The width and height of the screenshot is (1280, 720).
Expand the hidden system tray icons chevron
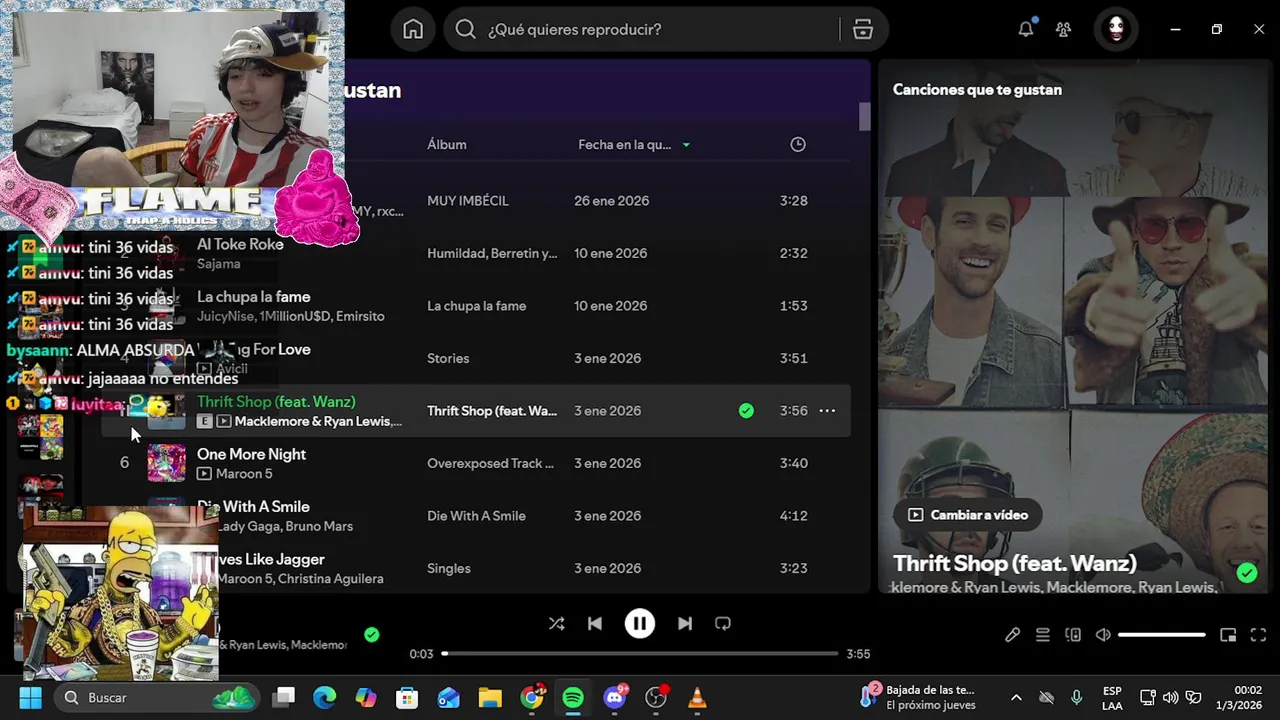coord(1016,698)
